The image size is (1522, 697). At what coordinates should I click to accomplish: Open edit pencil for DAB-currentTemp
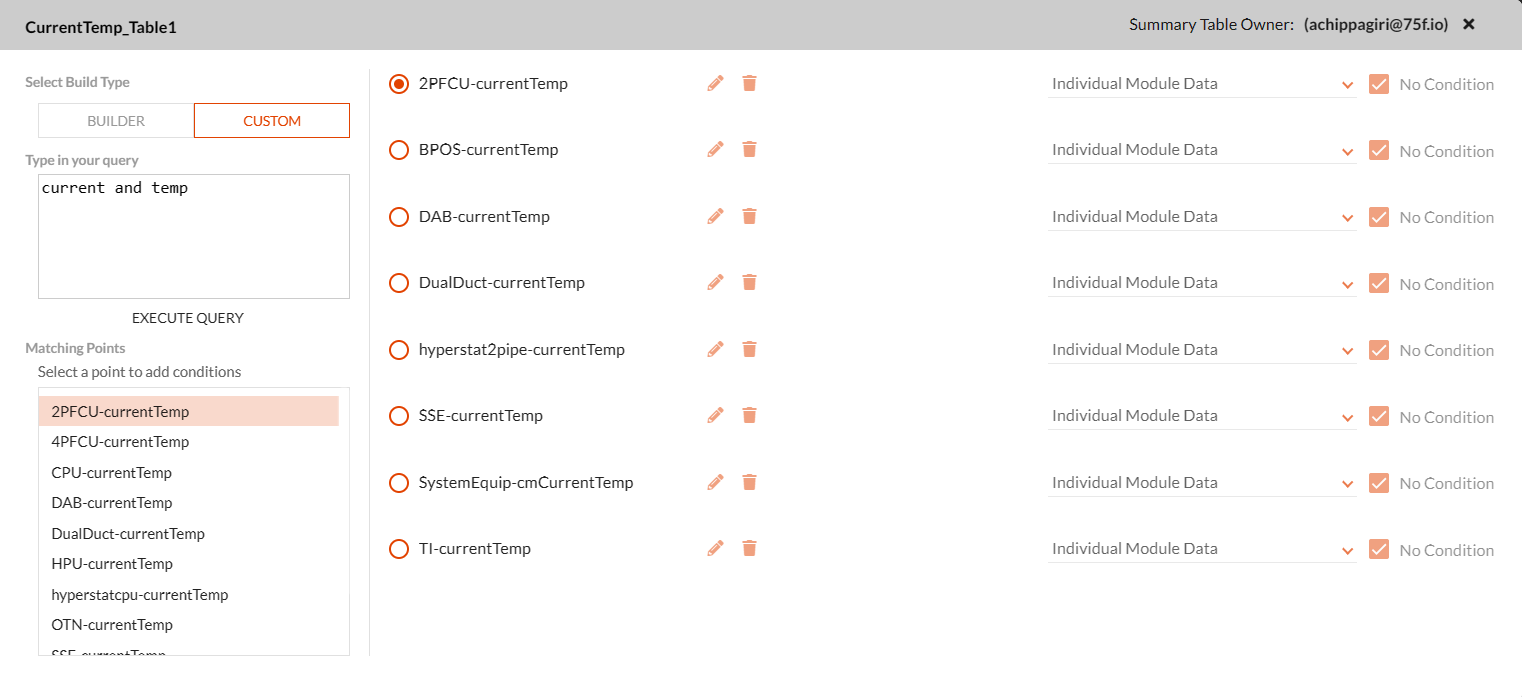click(715, 216)
